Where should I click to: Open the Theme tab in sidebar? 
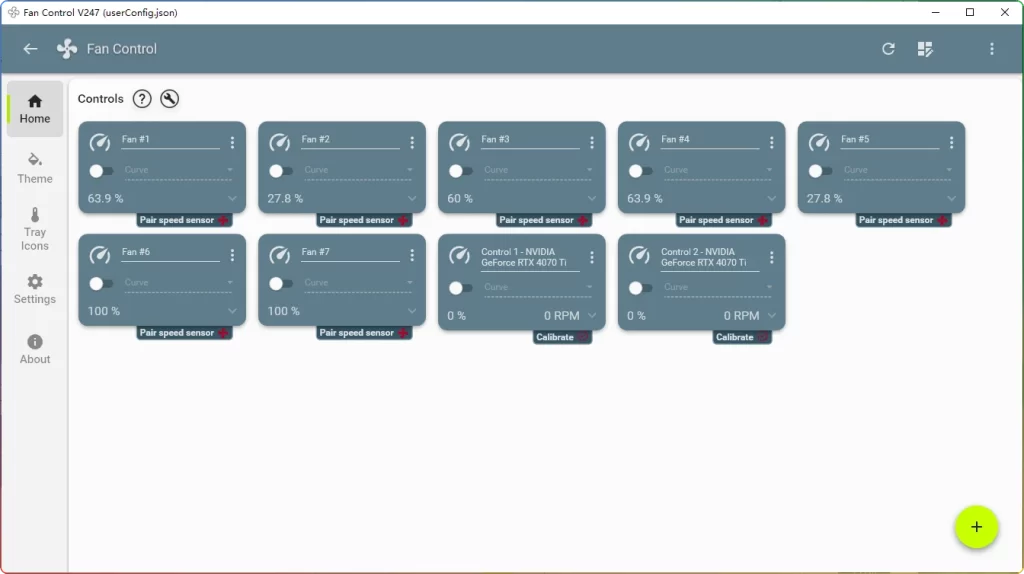click(35, 168)
